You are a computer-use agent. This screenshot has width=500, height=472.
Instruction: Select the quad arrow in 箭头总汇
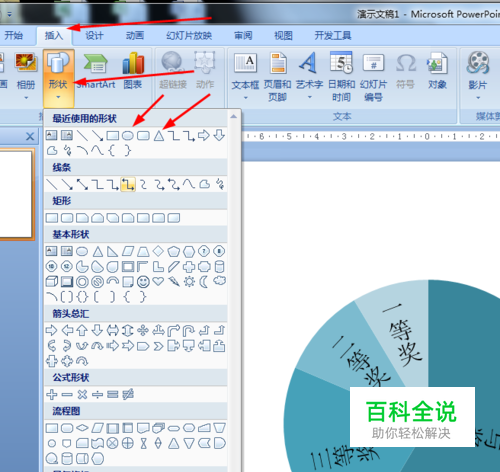[x=143, y=331]
